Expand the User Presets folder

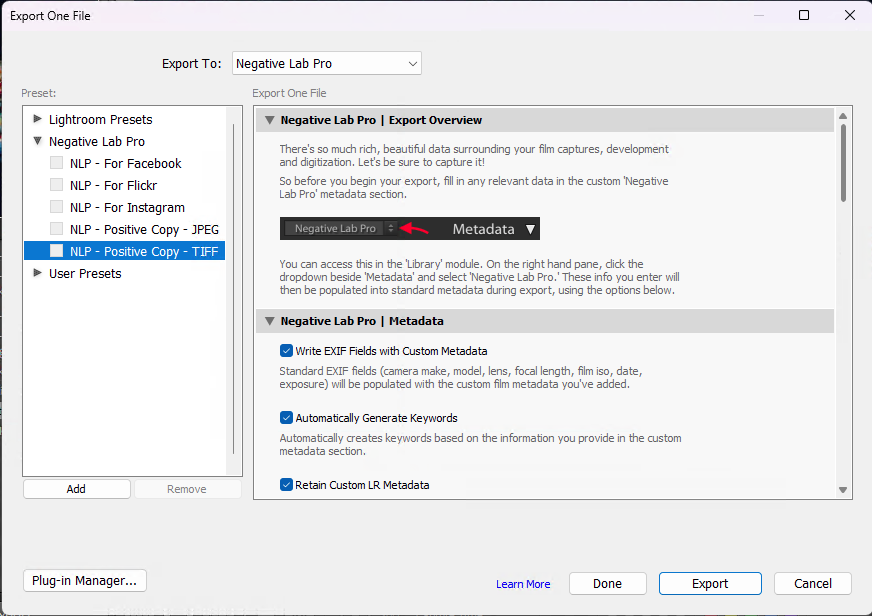click(x=38, y=274)
